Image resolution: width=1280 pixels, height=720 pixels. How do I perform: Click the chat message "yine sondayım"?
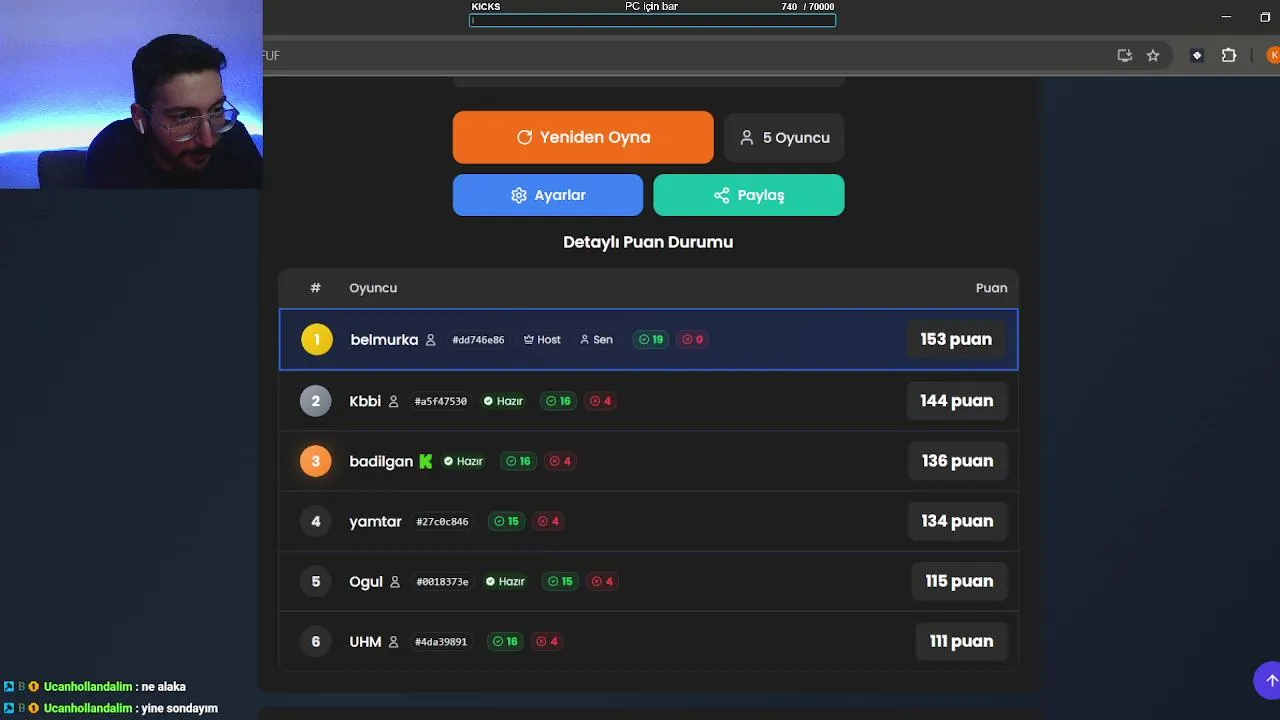180,708
